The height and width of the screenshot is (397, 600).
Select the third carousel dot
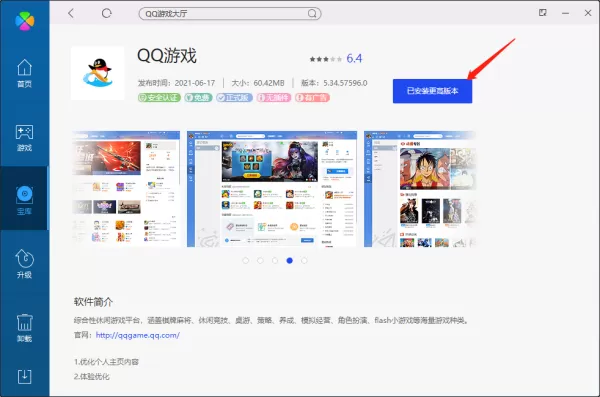pos(275,260)
